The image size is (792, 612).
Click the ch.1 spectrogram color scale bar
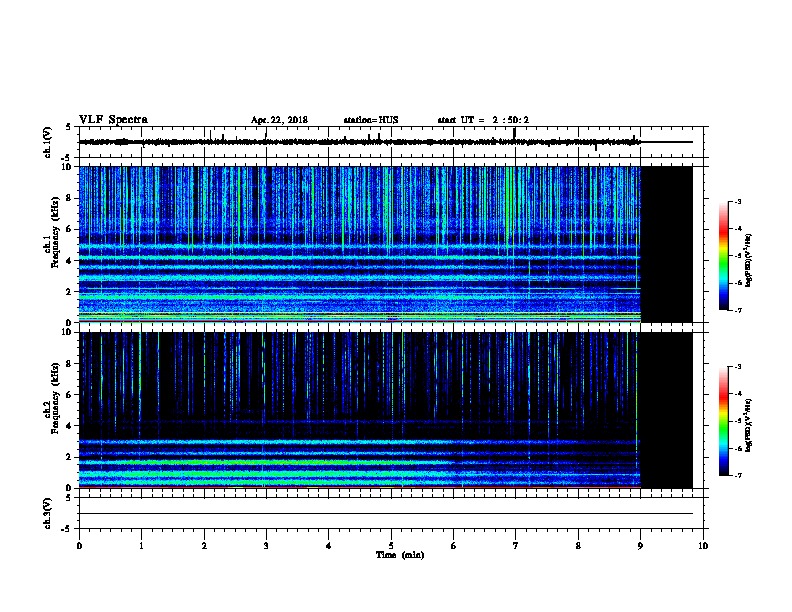coord(724,256)
